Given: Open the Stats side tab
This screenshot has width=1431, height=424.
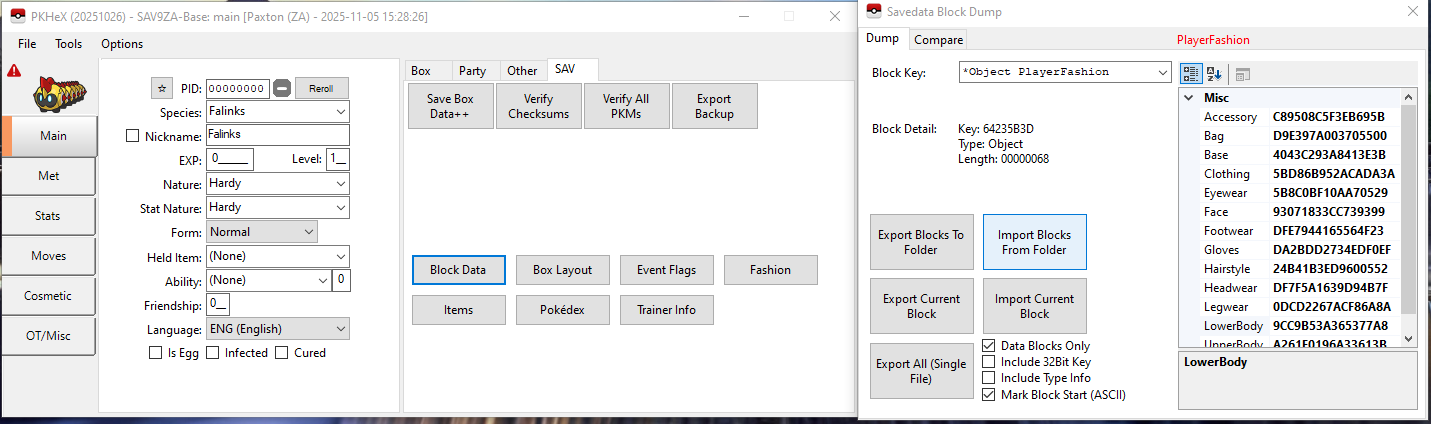Looking at the screenshot, I should pos(49,216).
